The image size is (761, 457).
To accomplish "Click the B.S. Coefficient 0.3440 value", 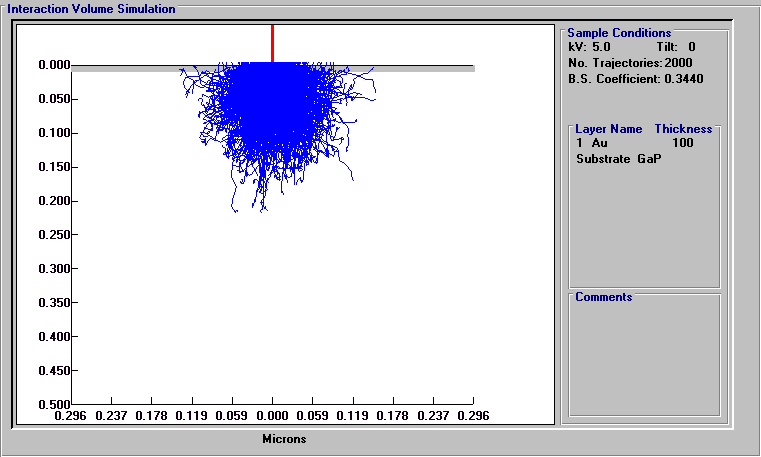I will pos(635,79).
